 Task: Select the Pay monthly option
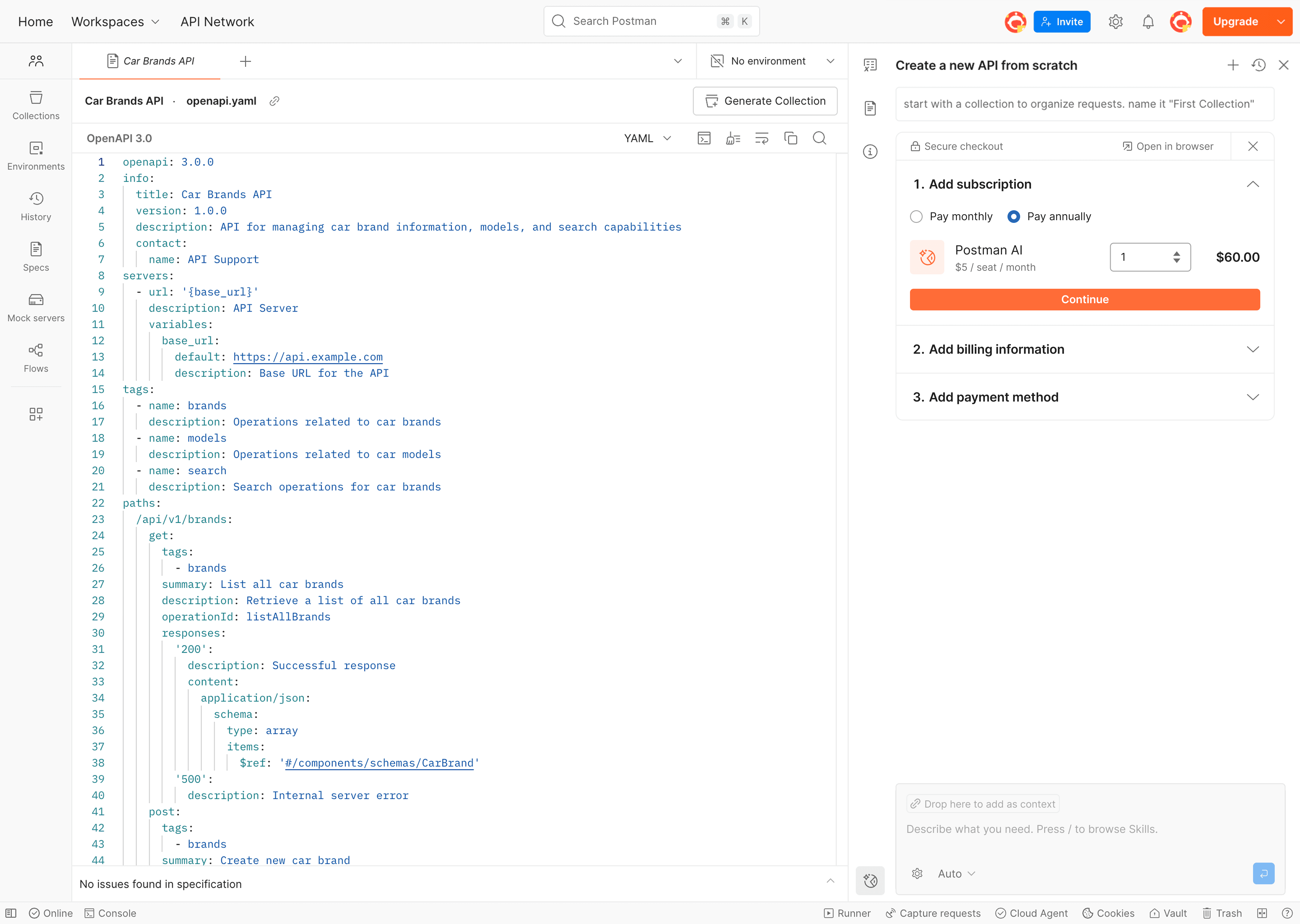[x=916, y=217]
